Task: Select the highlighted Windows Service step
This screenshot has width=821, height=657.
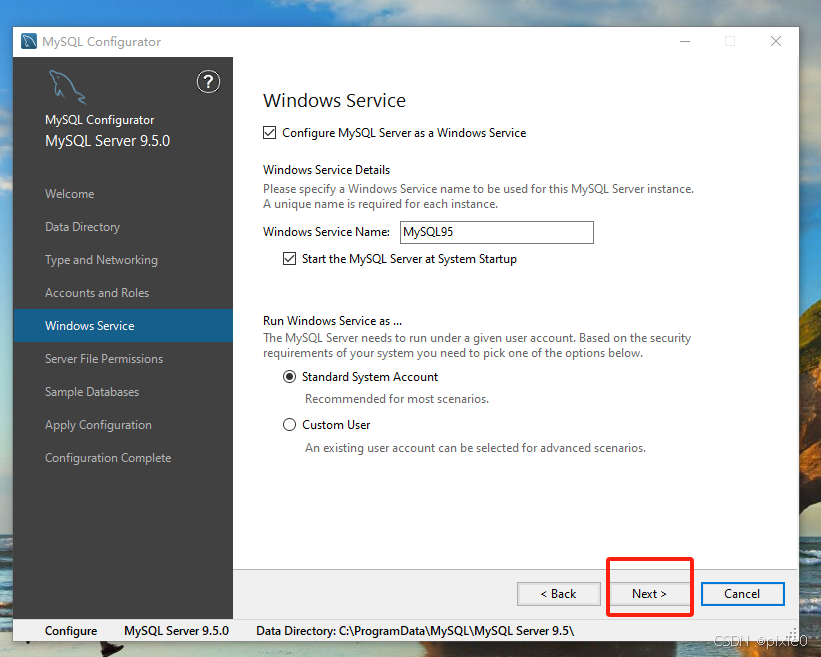Action: (x=123, y=326)
